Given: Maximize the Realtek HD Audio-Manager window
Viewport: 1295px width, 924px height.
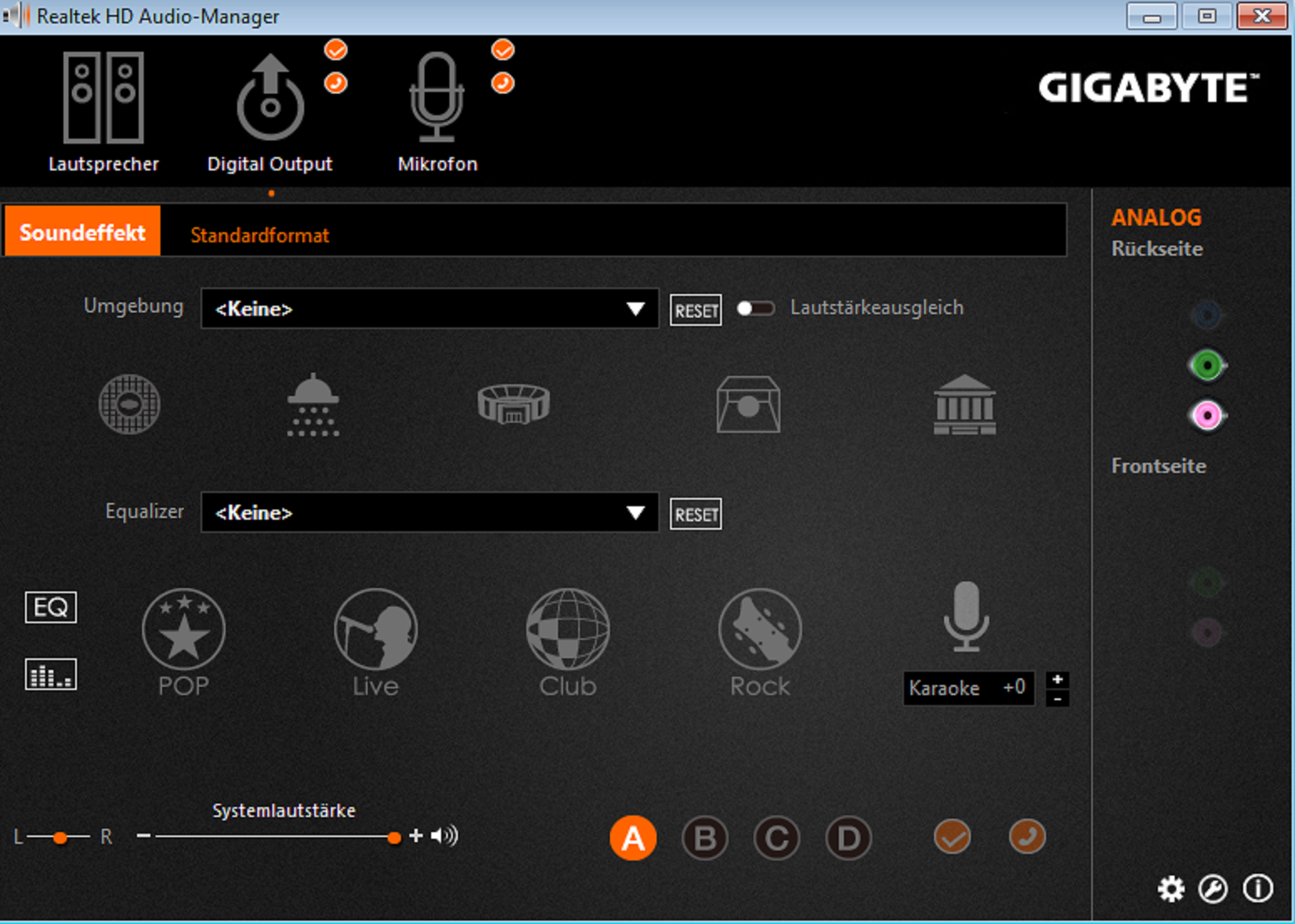Looking at the screenshot, I should (x=1206, y=16).
